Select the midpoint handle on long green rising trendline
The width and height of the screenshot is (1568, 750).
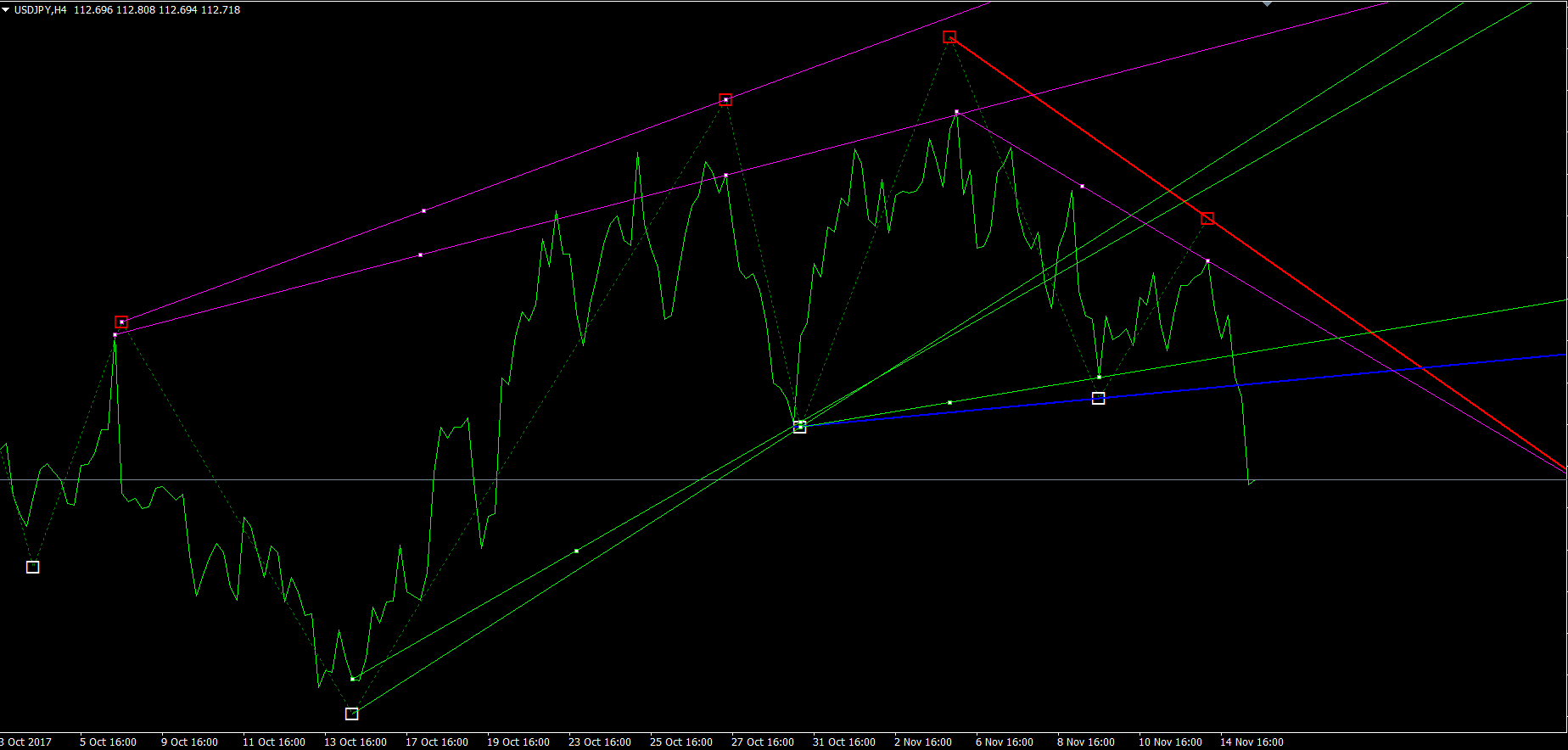point(576,551)
